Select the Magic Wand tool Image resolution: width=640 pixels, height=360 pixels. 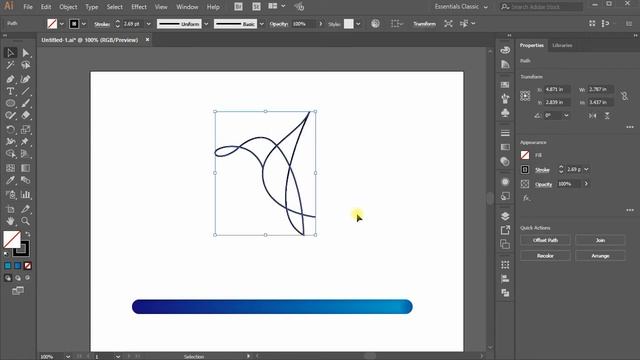click(x=11, y=65)
